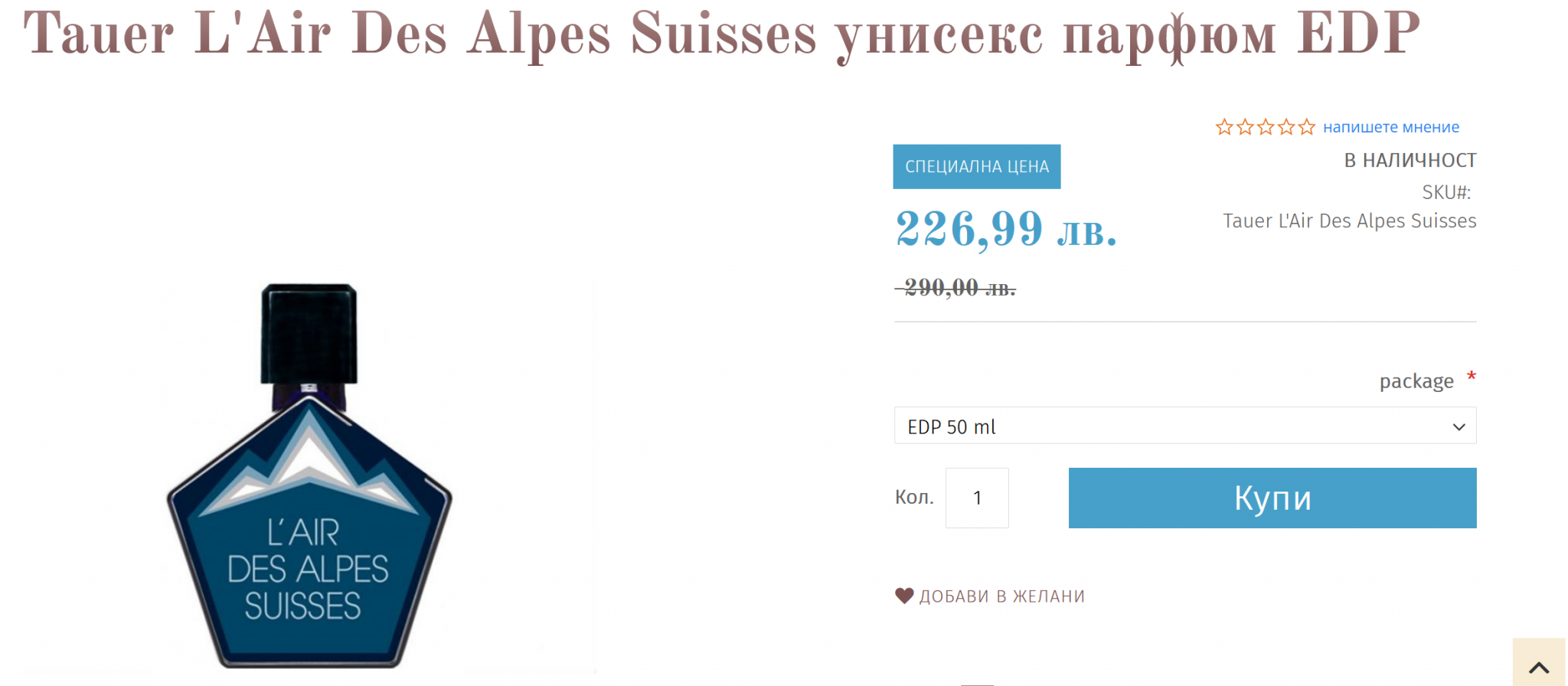Click the В НАЛИЧНОСТ availability label

[x=1410, y=160]
